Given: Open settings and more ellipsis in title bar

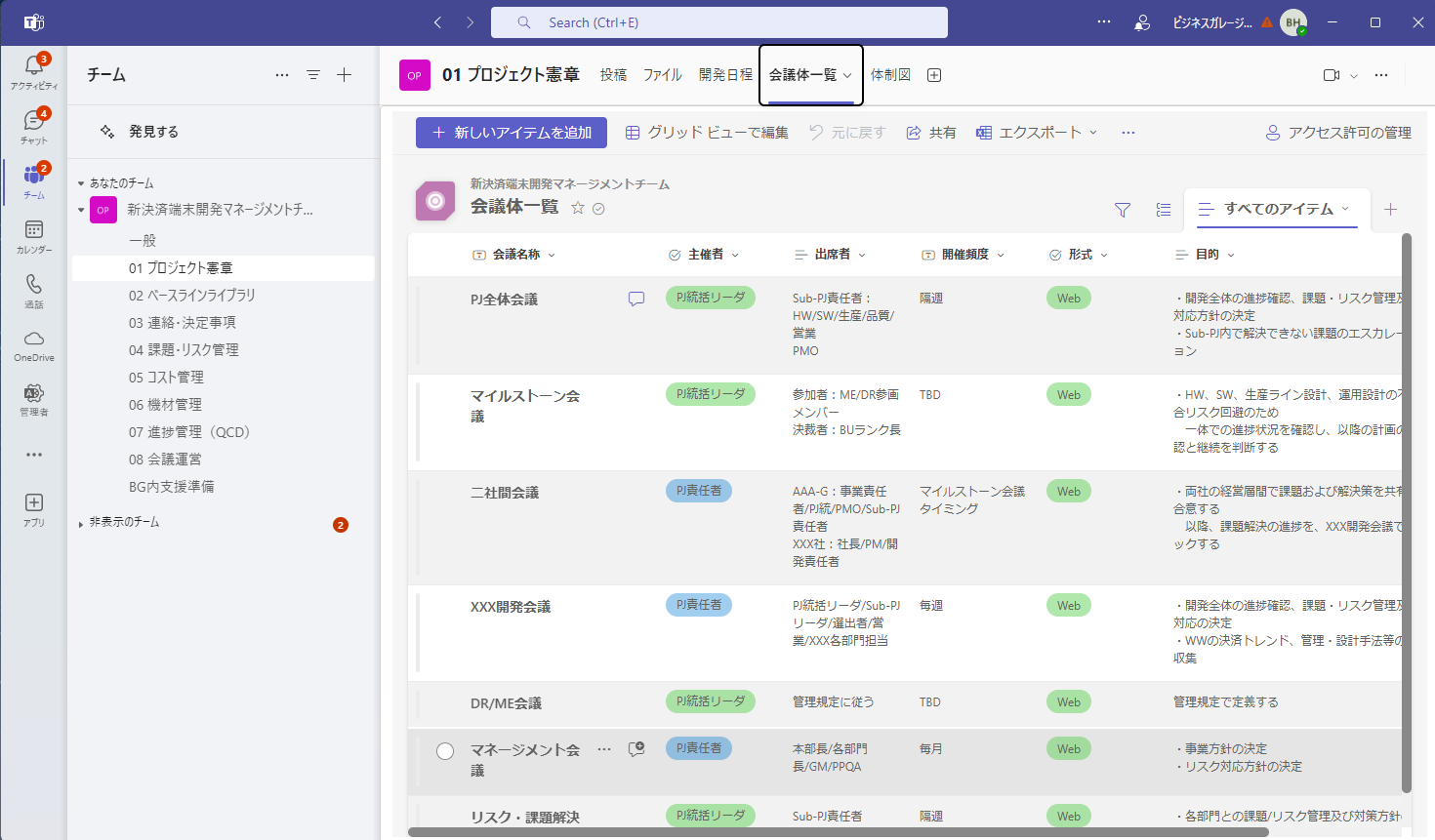Looking at the screenshot, I should [1104, 21].
